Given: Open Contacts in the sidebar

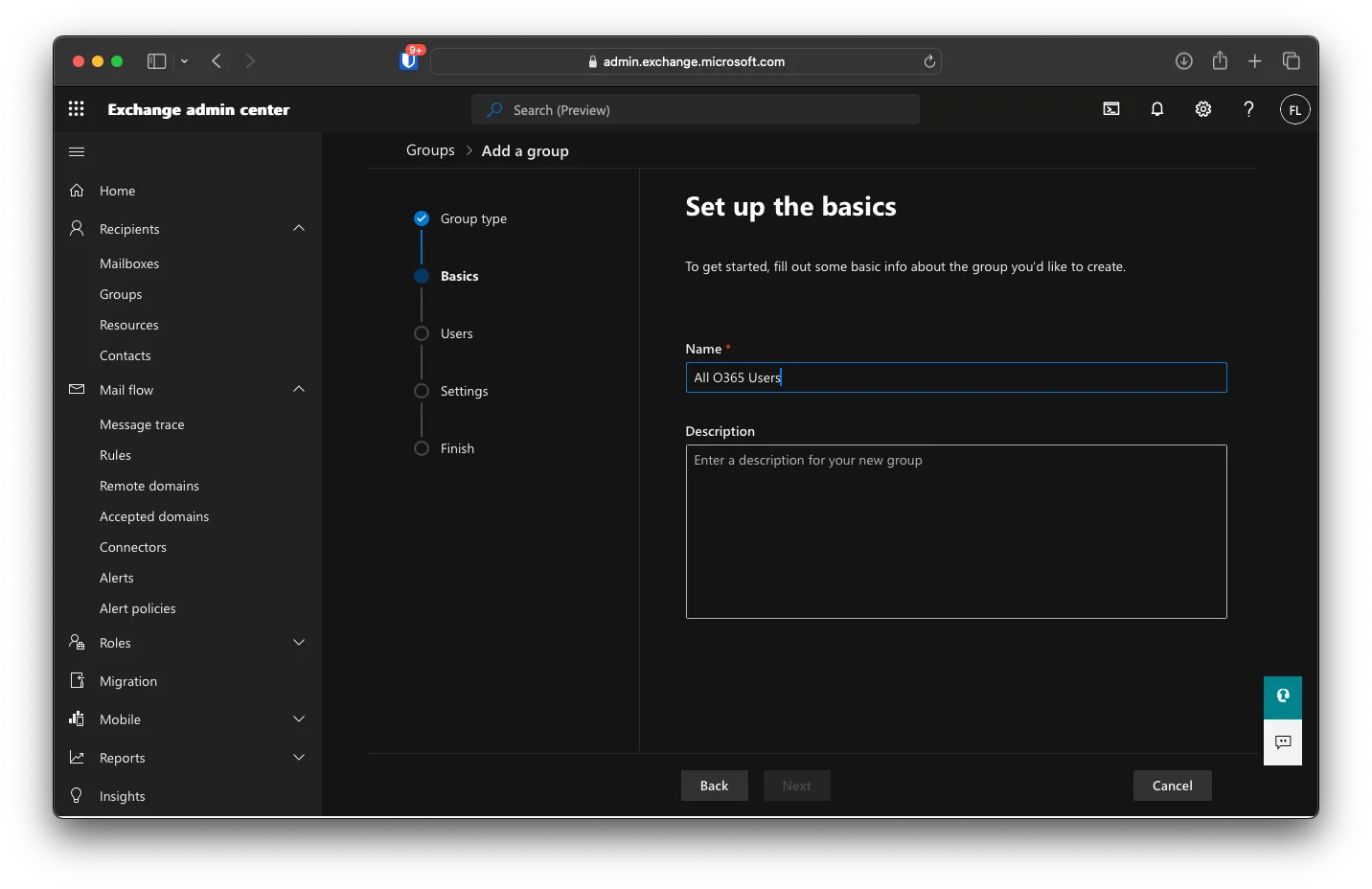Looking at the screenshot, I should point(126,355).
